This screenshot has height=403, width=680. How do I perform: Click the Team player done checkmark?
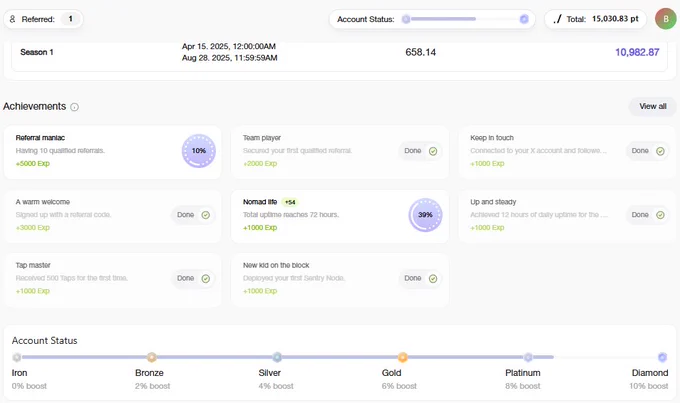433,151
